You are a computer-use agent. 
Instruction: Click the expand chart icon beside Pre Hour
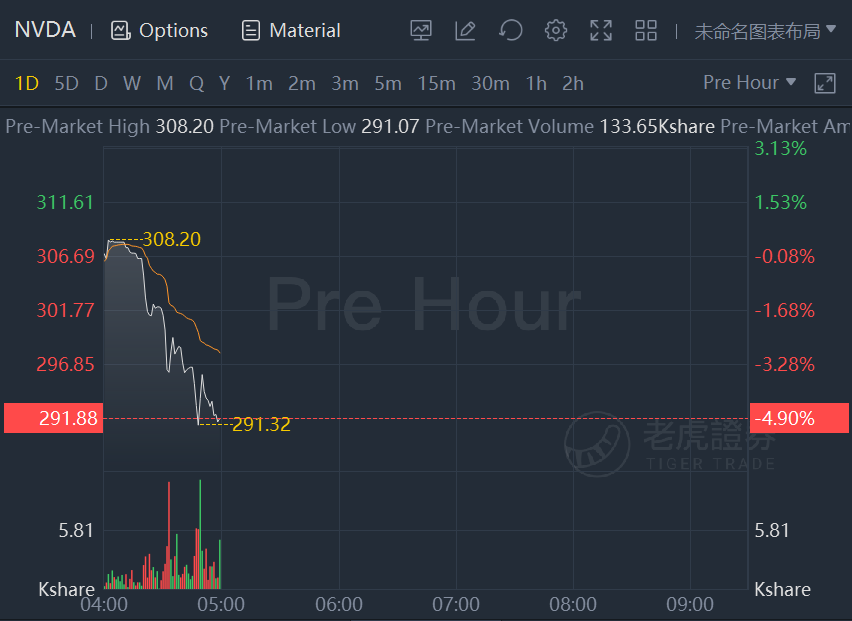tap(825, 83)
